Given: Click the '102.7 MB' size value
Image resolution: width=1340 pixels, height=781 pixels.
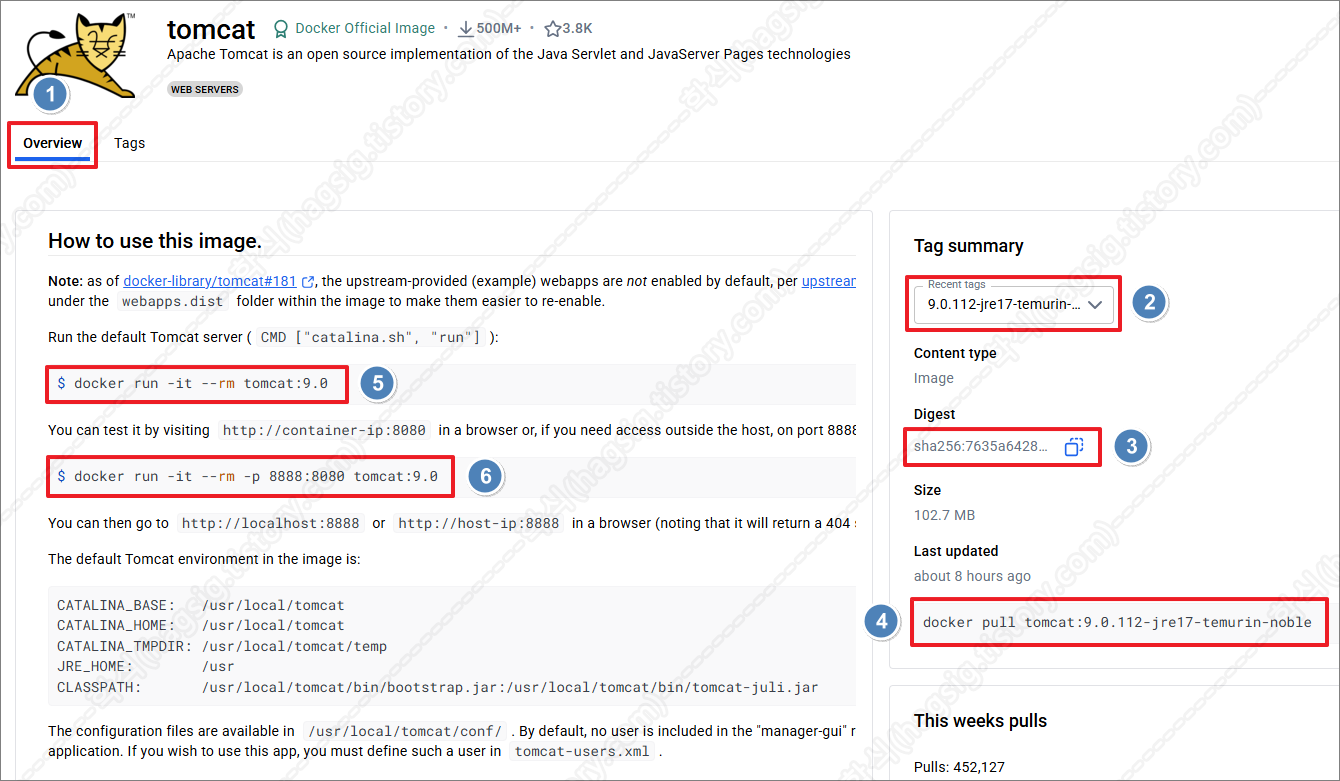Looking at the screenshot, I should [944, 515].
